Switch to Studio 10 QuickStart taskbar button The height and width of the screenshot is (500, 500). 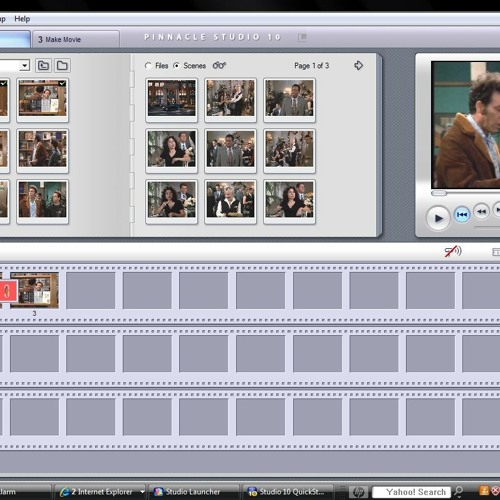click(289, 492)
